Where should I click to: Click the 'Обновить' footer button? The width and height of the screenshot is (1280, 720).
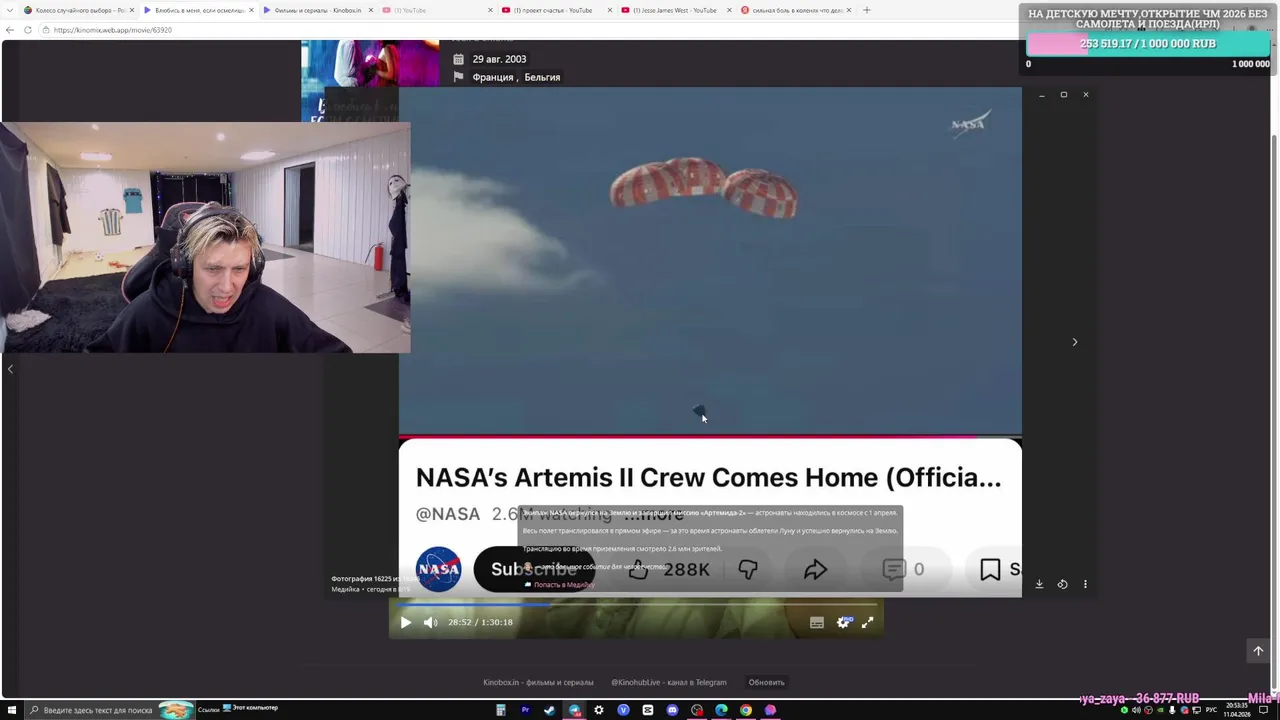click(767, 682)
